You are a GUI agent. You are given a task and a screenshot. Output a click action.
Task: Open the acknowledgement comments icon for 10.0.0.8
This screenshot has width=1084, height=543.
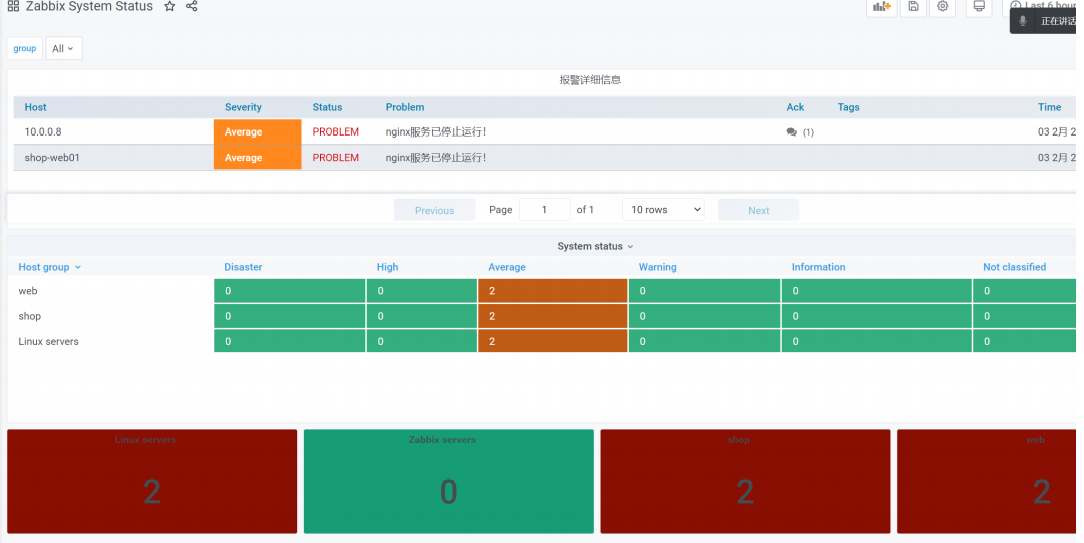click(792, 132)
